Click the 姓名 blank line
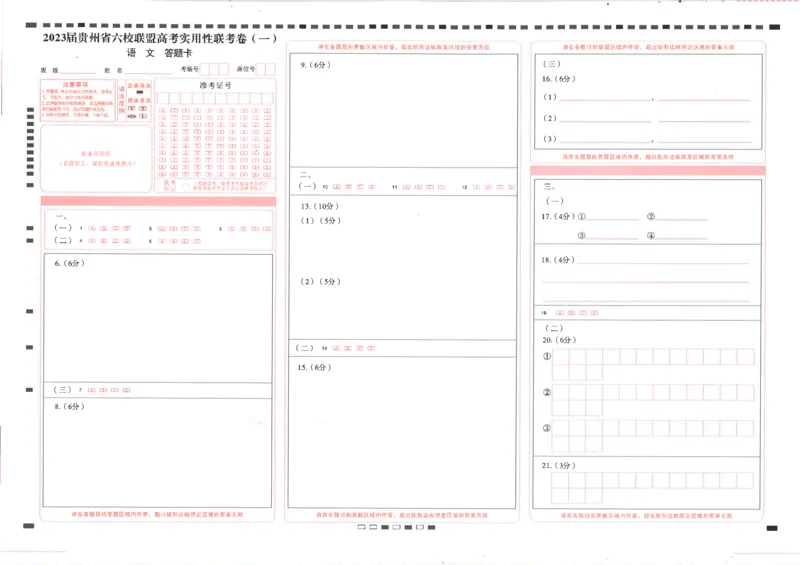The width and height of the screenshot is (800, 565). (x=148, y=71)
